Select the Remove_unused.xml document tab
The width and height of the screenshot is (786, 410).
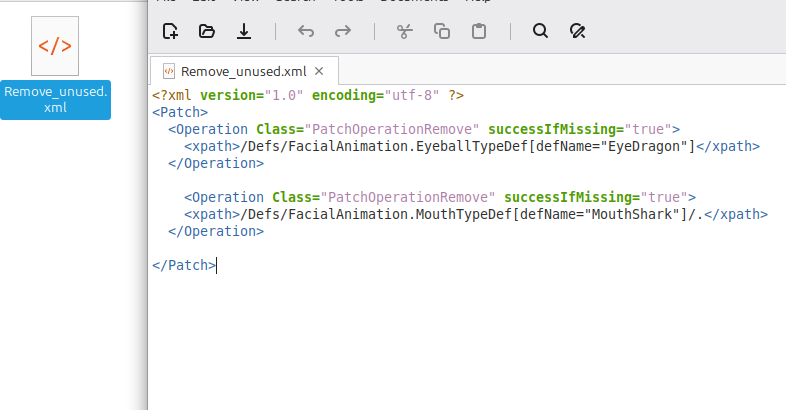(x=244, y=72)
